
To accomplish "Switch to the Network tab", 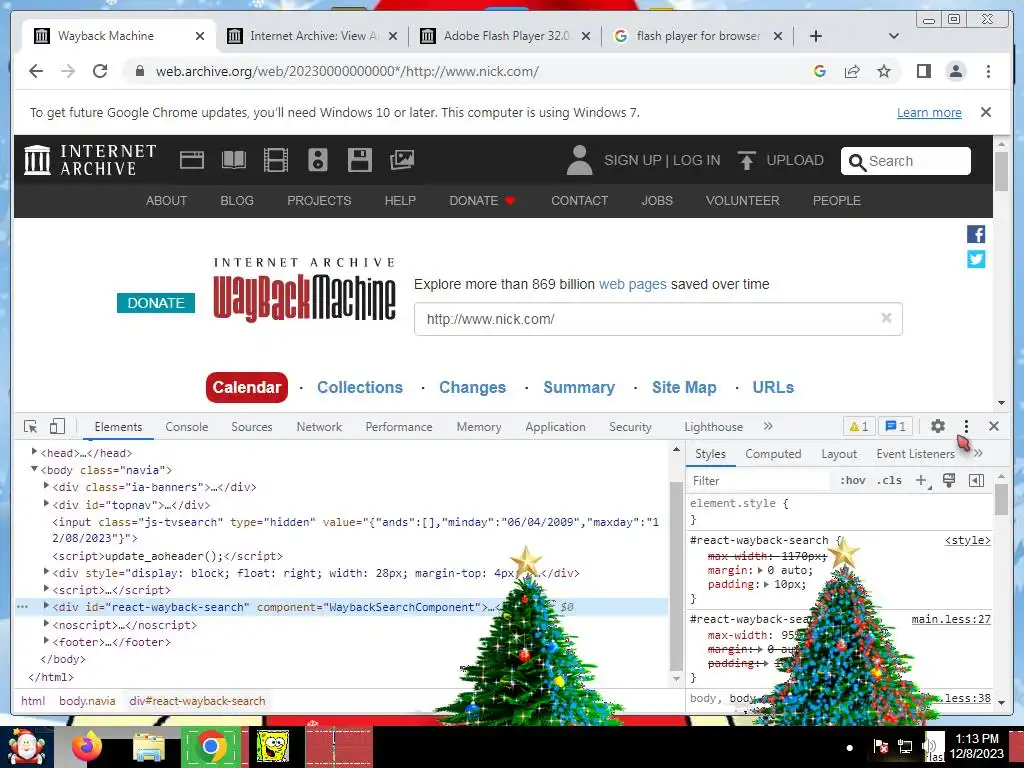I will (319, 426).
